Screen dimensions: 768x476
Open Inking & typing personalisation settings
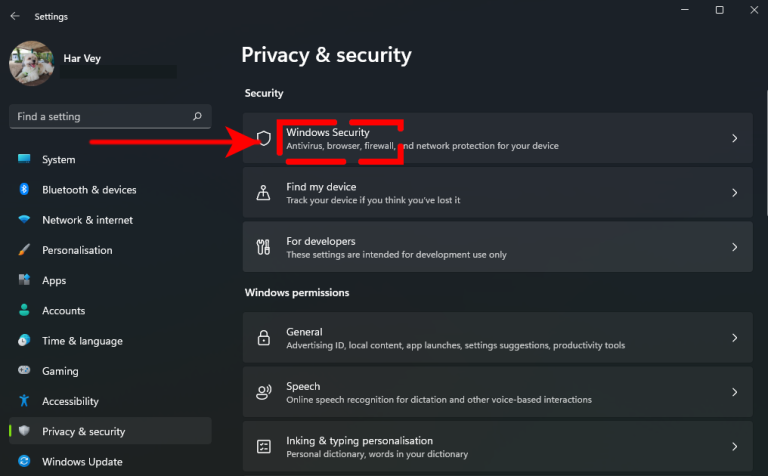[498, 446]
